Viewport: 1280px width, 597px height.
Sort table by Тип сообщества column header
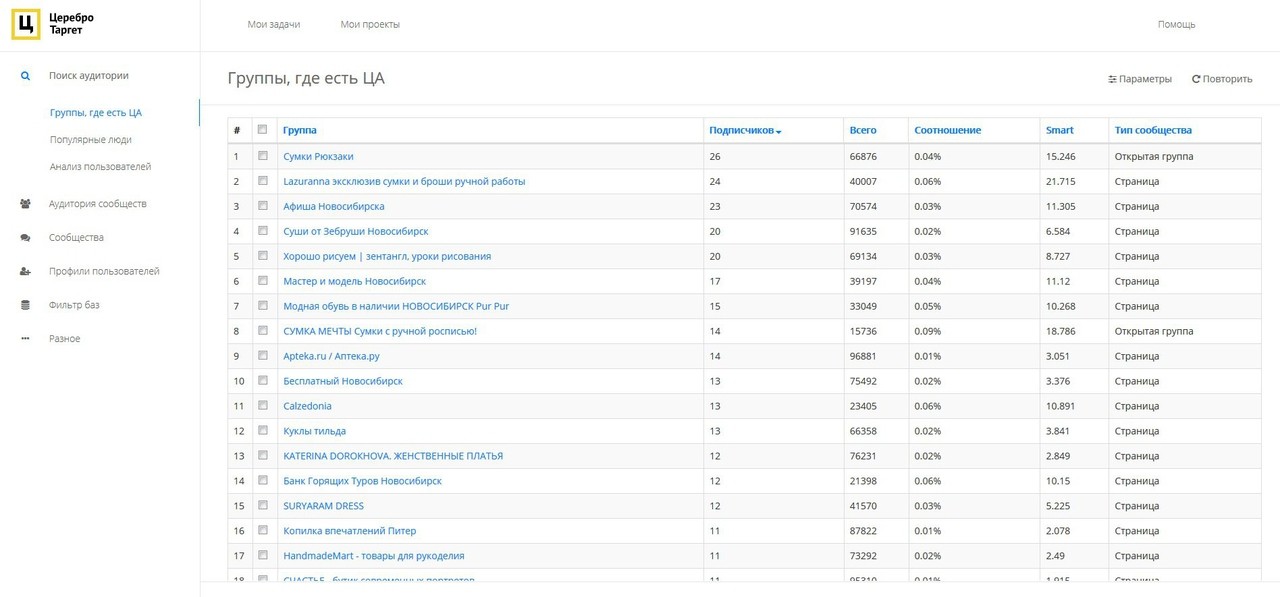[1153, 131]
